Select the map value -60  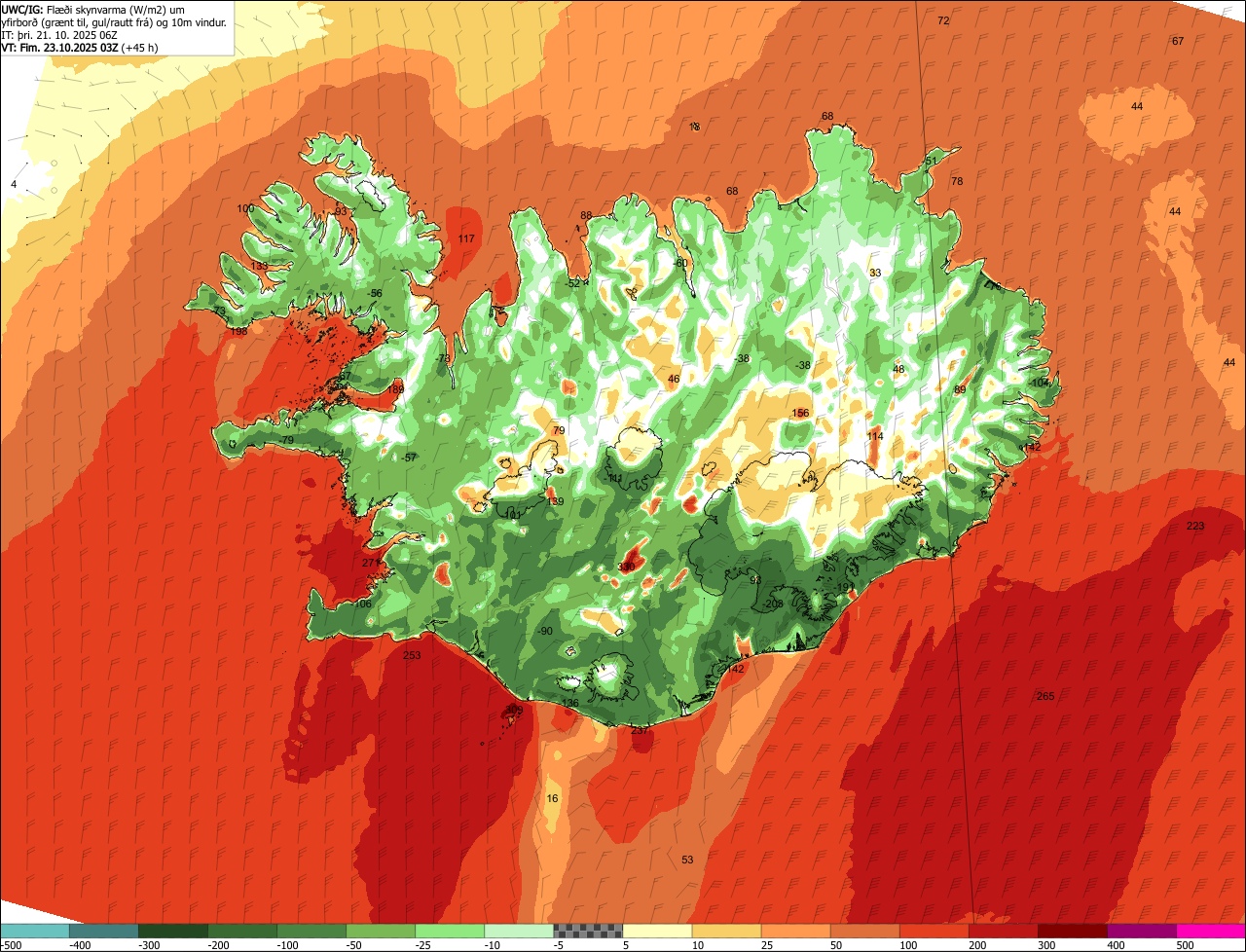680,263
